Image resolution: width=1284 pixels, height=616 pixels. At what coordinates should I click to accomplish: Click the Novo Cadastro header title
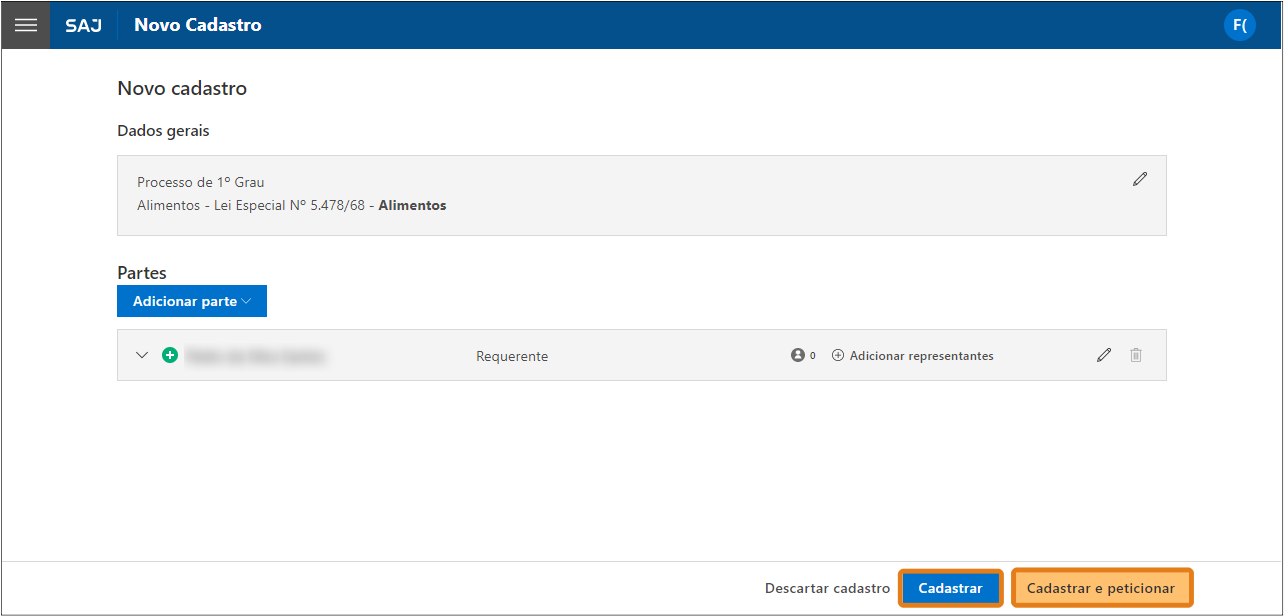click(x=198, y=25)
